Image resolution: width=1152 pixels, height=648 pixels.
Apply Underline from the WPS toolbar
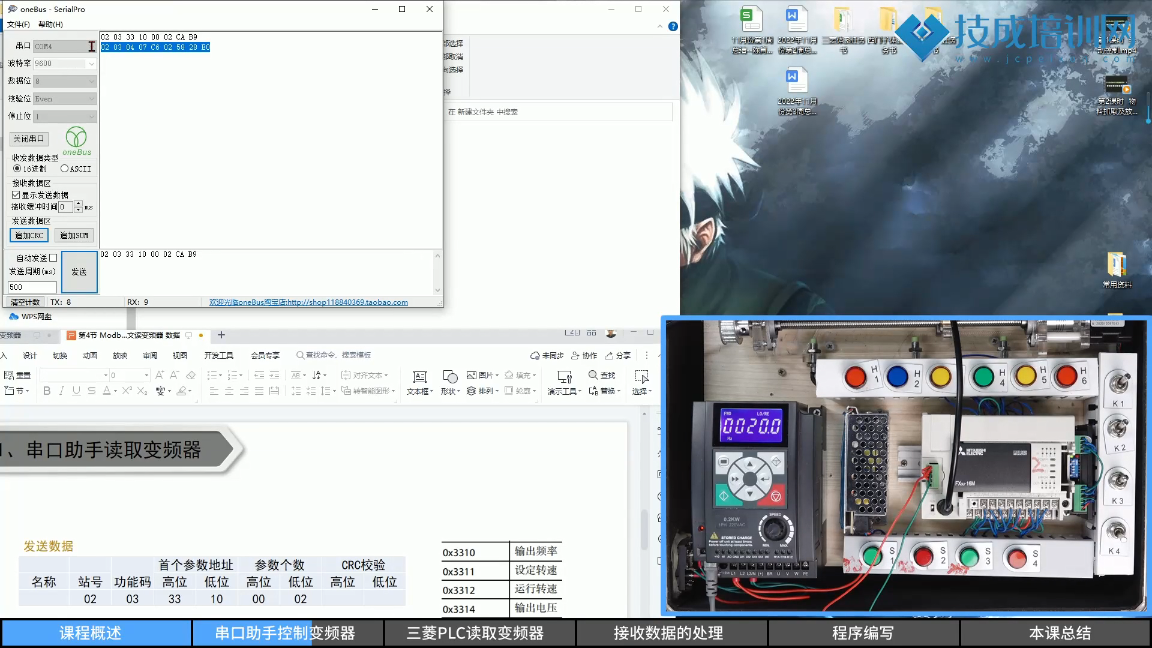[77, 391]
